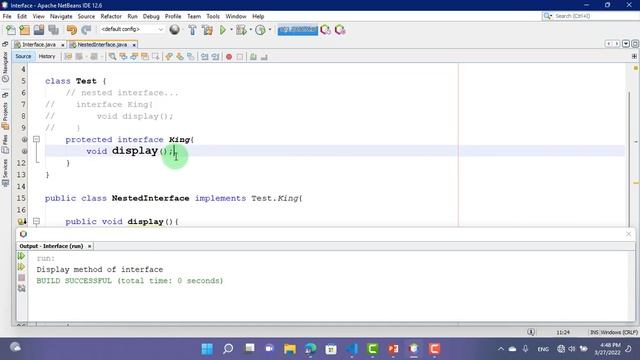This screenshot has height=360, width=640.
Task: Click the Find Previous Occurrence icon
Action: coord(123,57)
